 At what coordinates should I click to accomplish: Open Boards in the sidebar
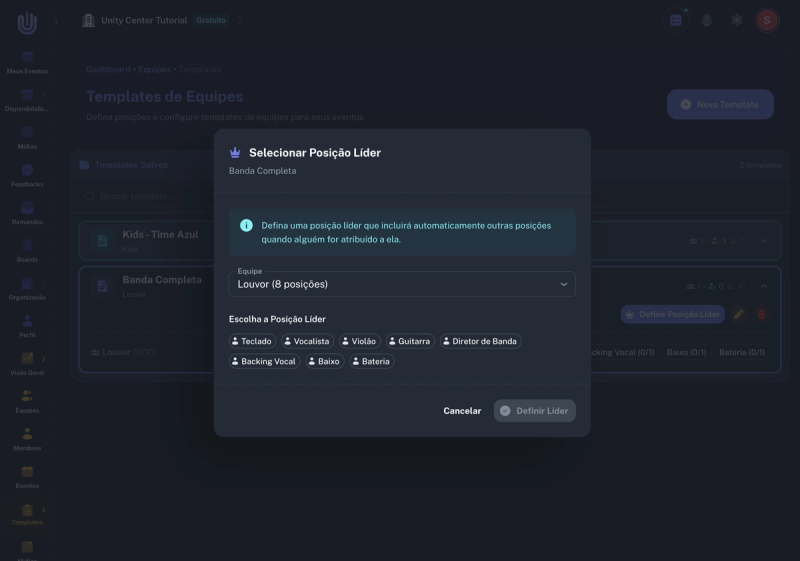[27, 252]
